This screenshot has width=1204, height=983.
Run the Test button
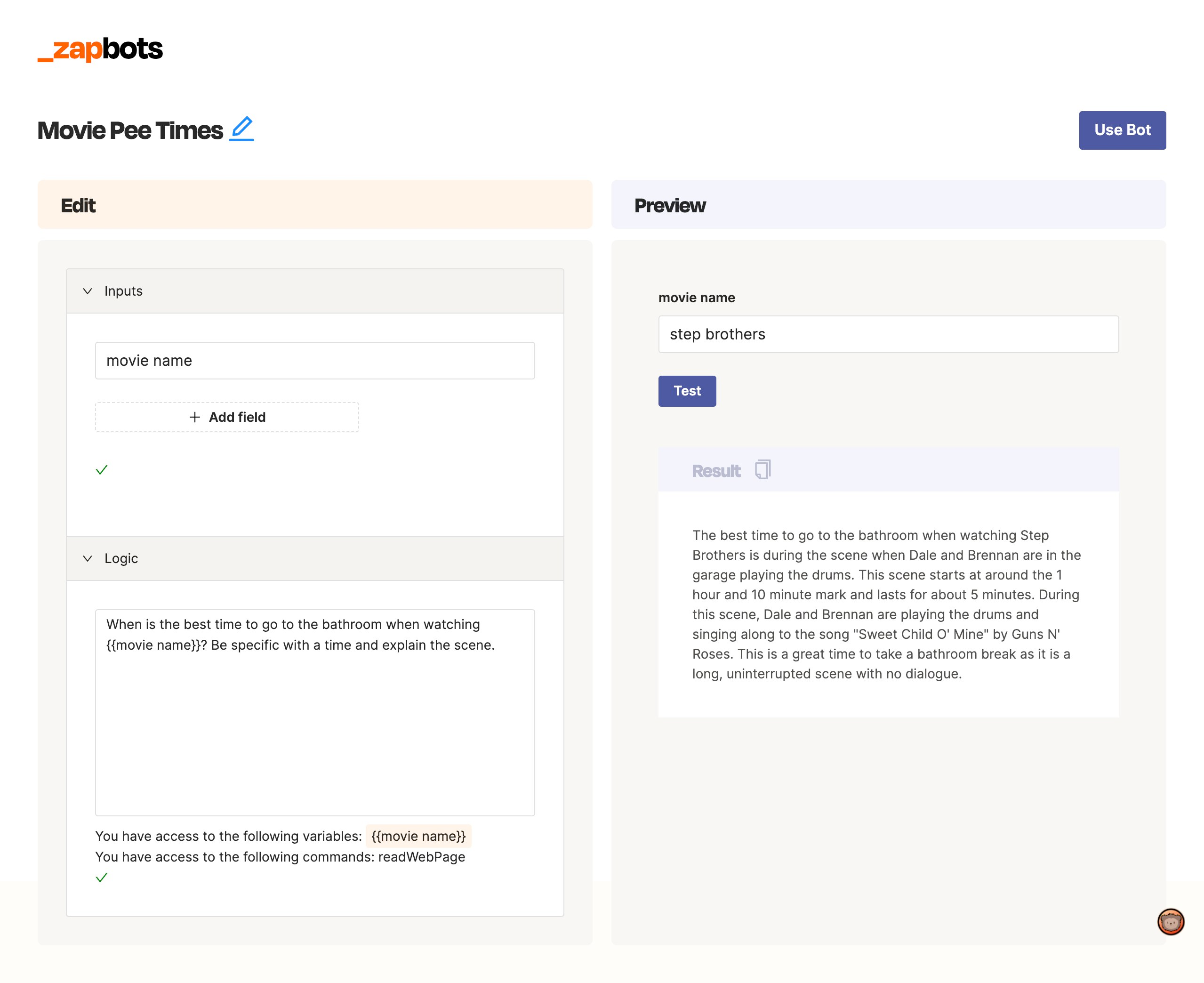pyautogui.click(x=687, y=391)
